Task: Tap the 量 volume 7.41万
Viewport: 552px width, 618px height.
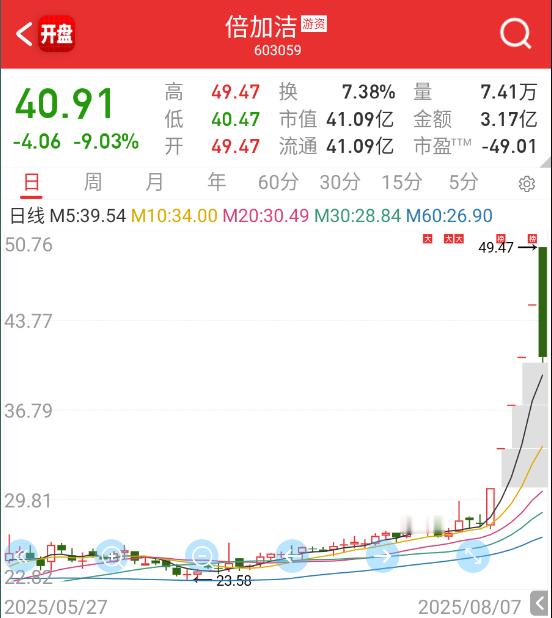Action: click(509, 92)
